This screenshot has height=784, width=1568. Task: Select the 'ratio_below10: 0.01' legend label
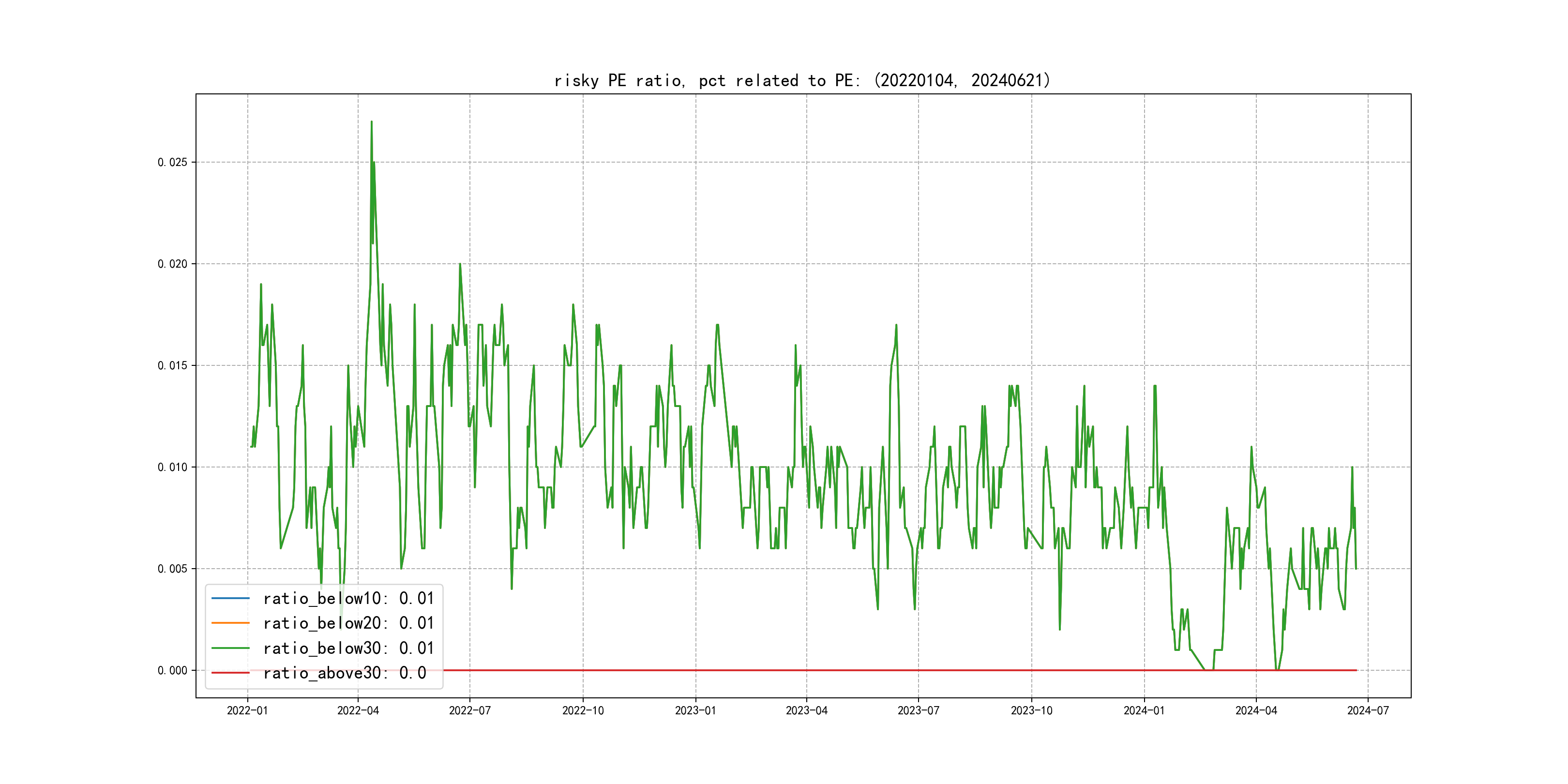click(x=348, y=598)
